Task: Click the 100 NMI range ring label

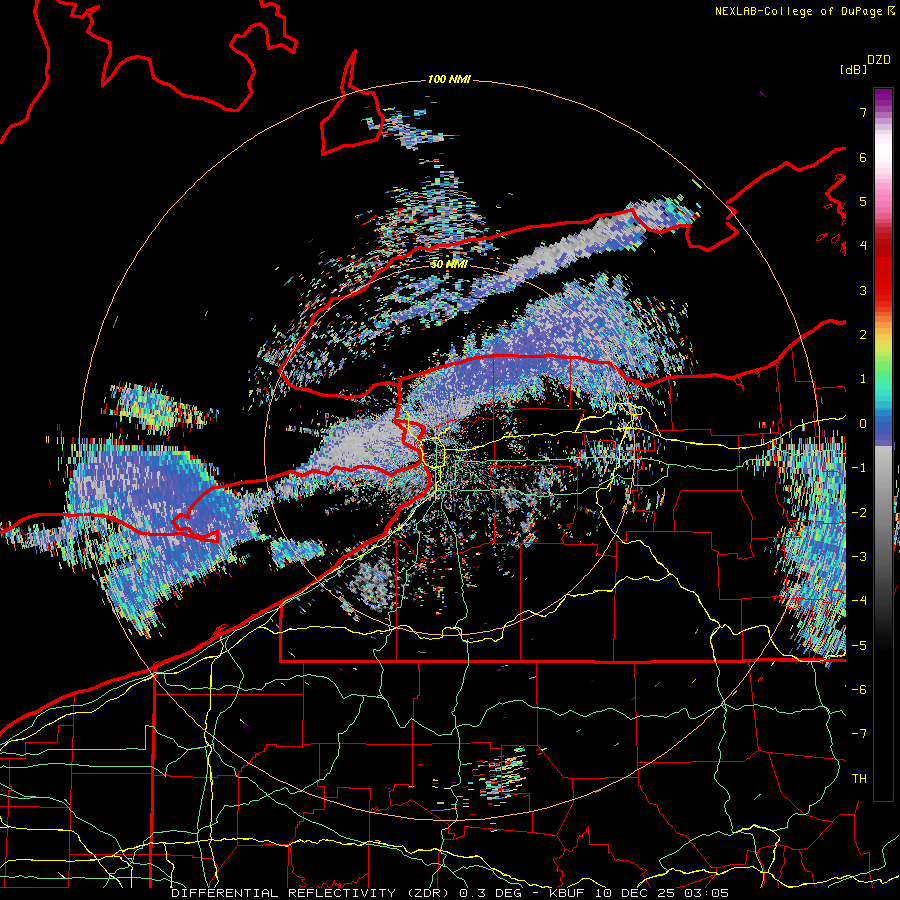Action: 449,79
